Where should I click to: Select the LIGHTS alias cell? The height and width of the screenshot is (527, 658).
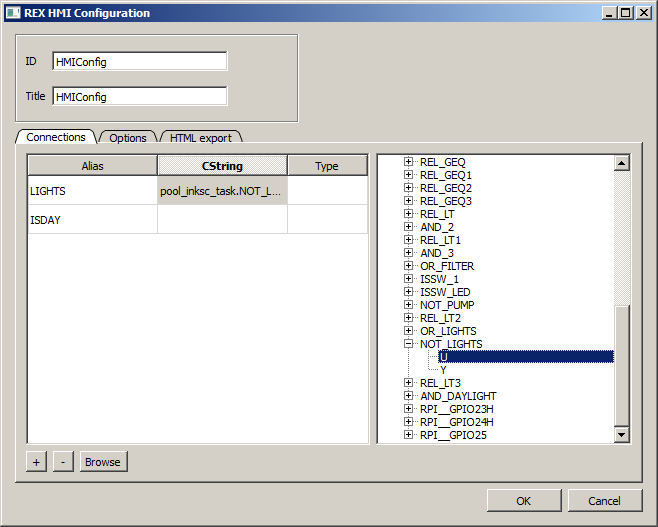(x=92, y=191)
